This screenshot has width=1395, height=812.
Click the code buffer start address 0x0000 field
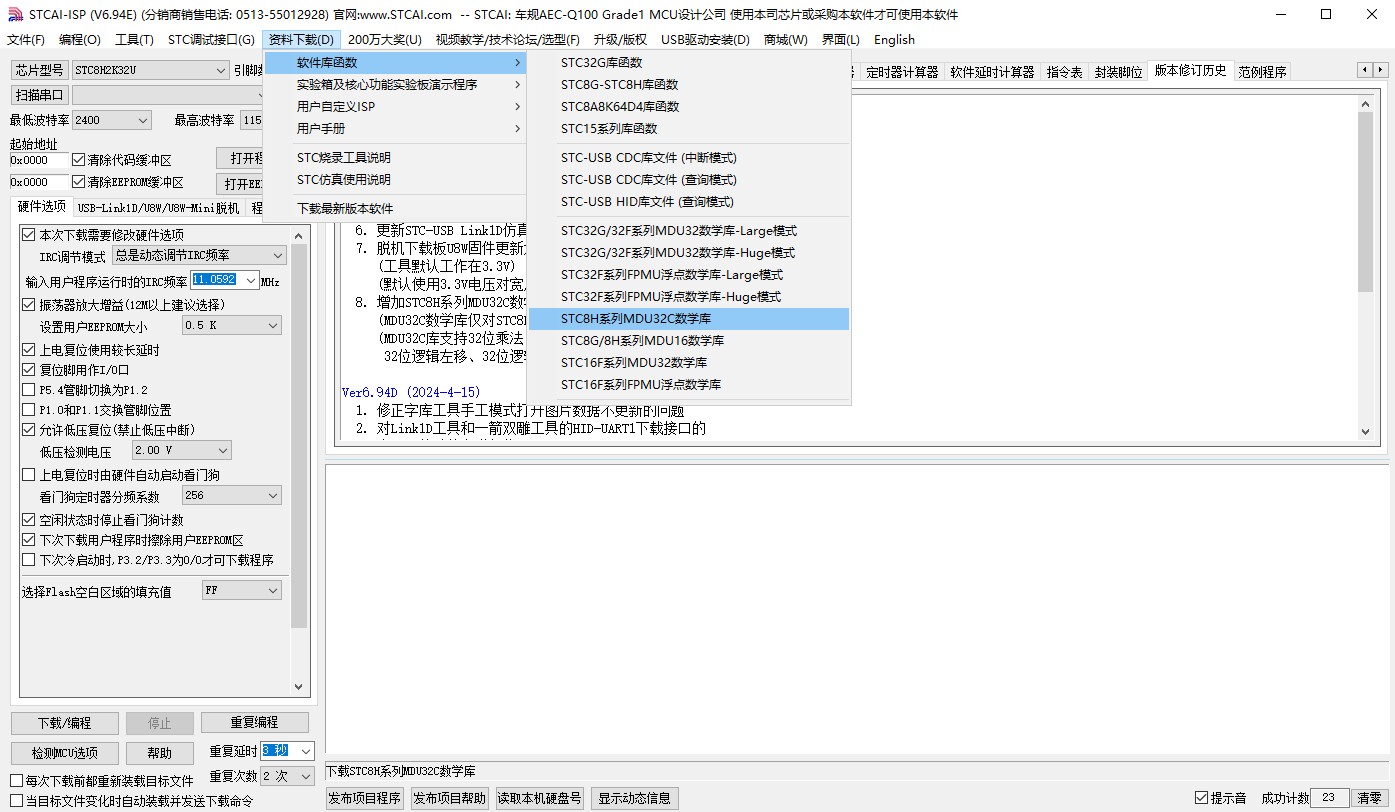click(x=39, y=160)
